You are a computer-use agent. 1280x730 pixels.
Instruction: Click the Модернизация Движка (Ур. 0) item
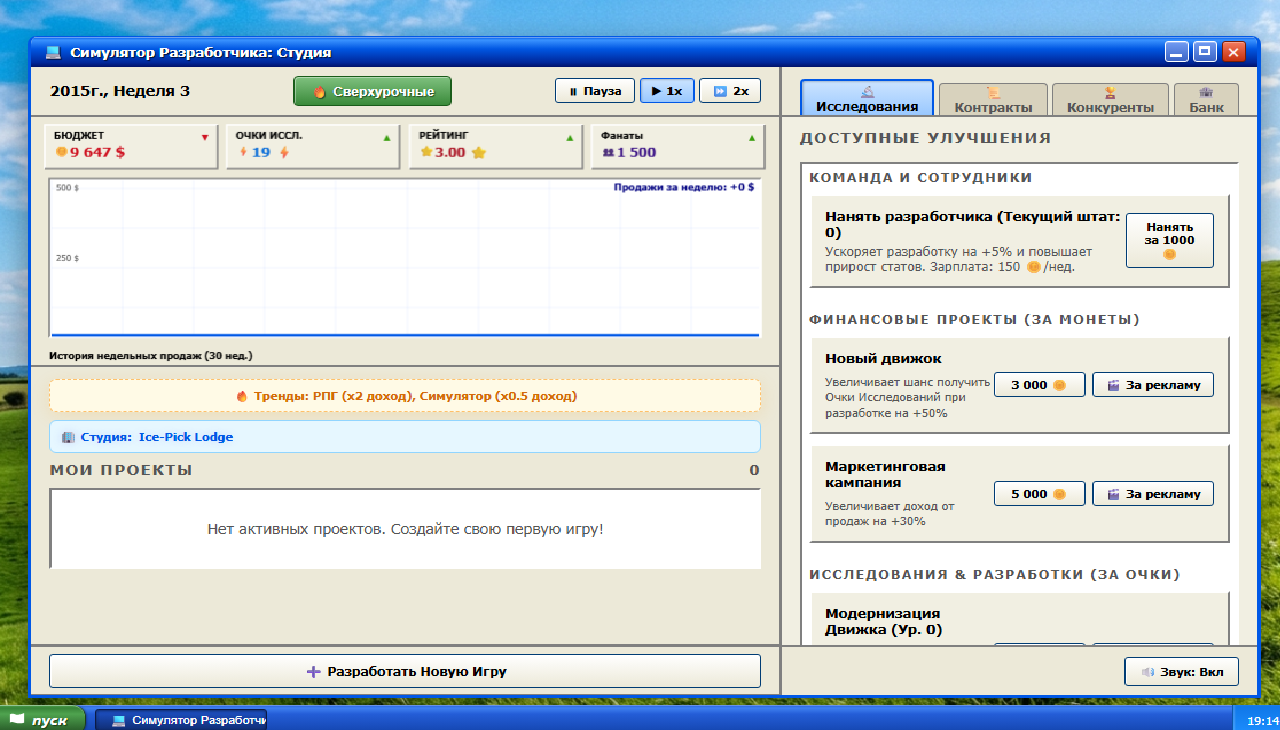1019,620
